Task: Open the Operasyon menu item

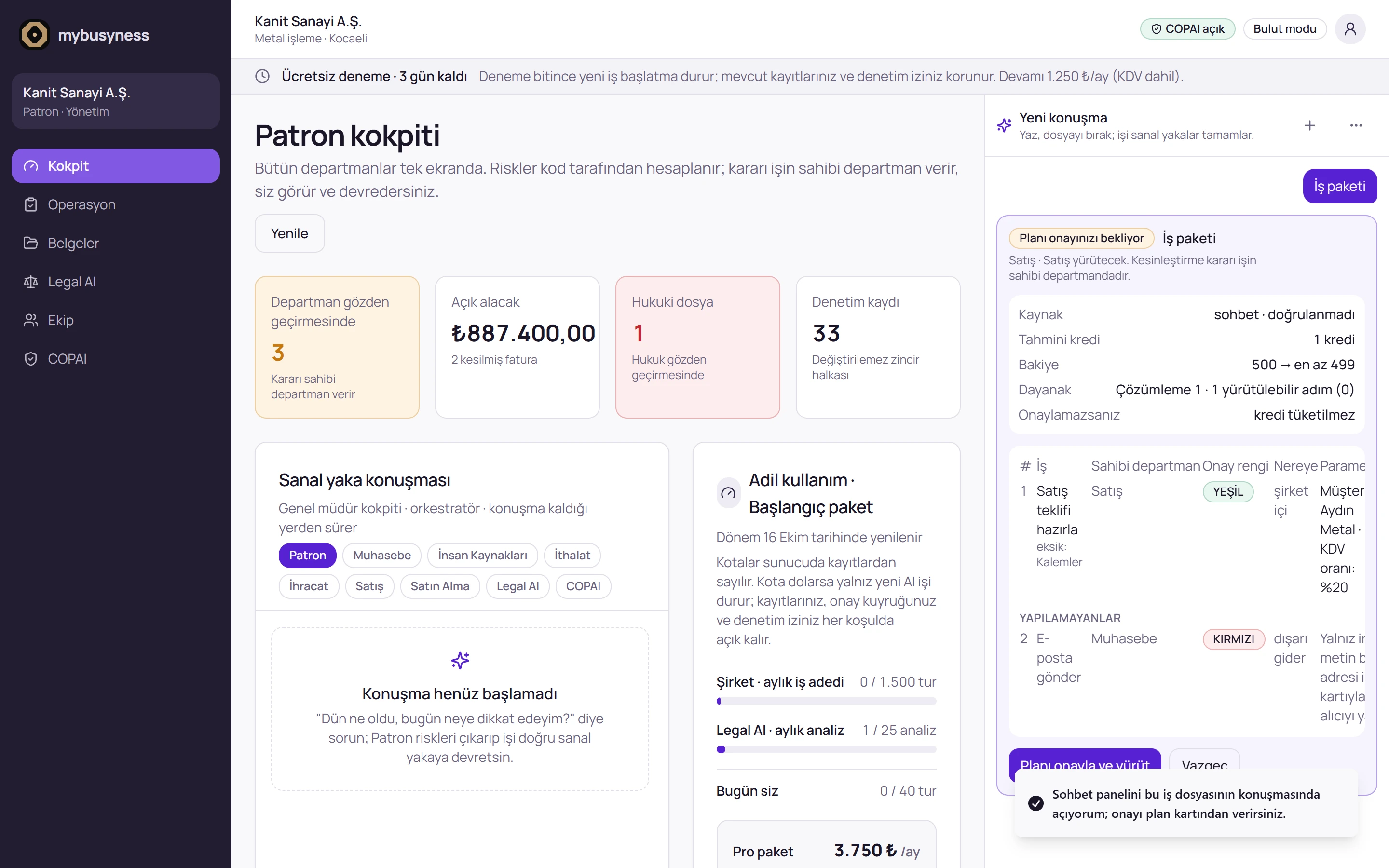Action: coord(115,204)
